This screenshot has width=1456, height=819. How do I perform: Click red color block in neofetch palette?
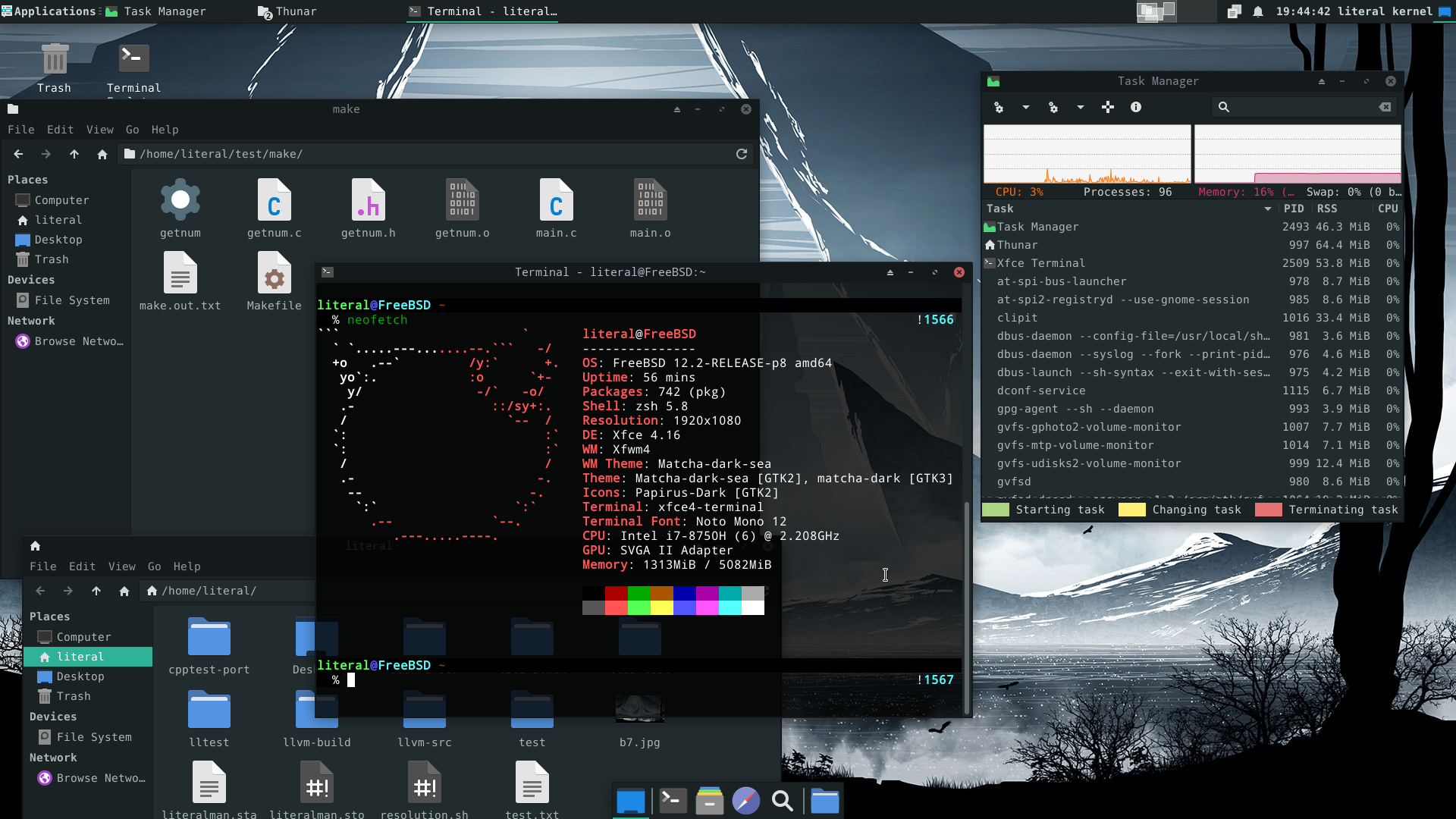[617, 594]
